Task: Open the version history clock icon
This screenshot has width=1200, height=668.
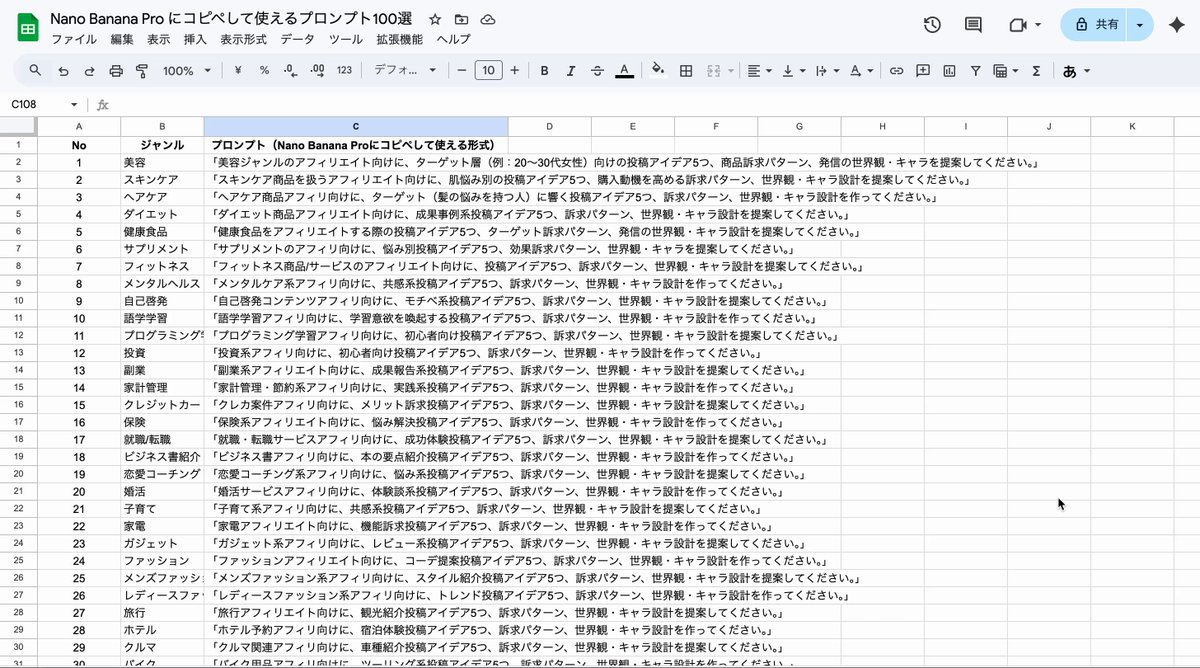Action: tap(932, 25)
